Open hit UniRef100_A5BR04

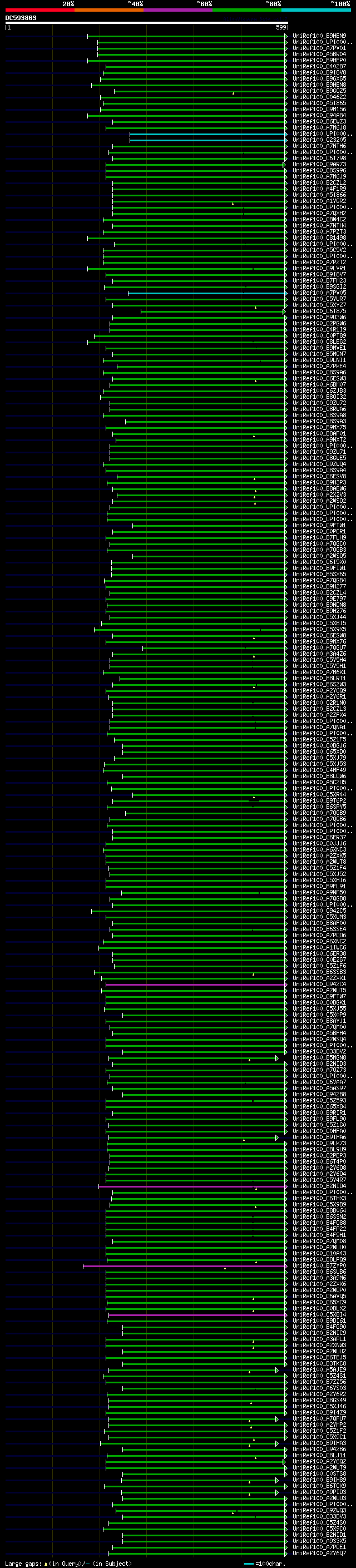pos(319,54)
